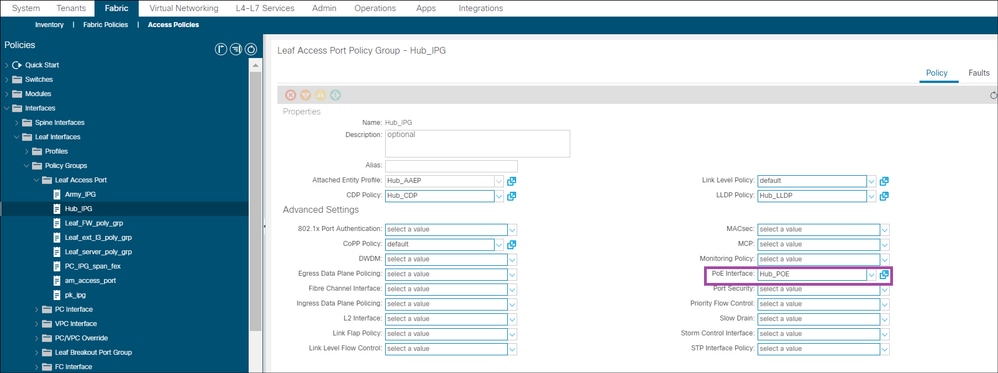Screen dimensions: 998x373
Task: Click first Policies panel header icon
Action: (221, 49)
